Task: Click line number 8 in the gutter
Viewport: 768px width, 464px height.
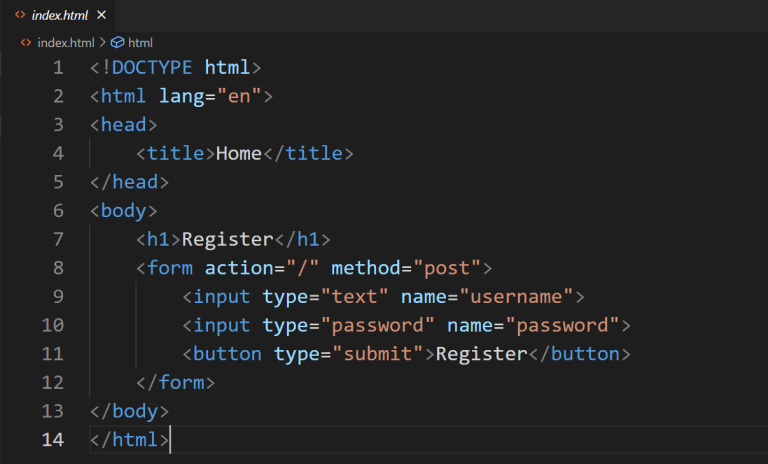Action: click(58, 268)
